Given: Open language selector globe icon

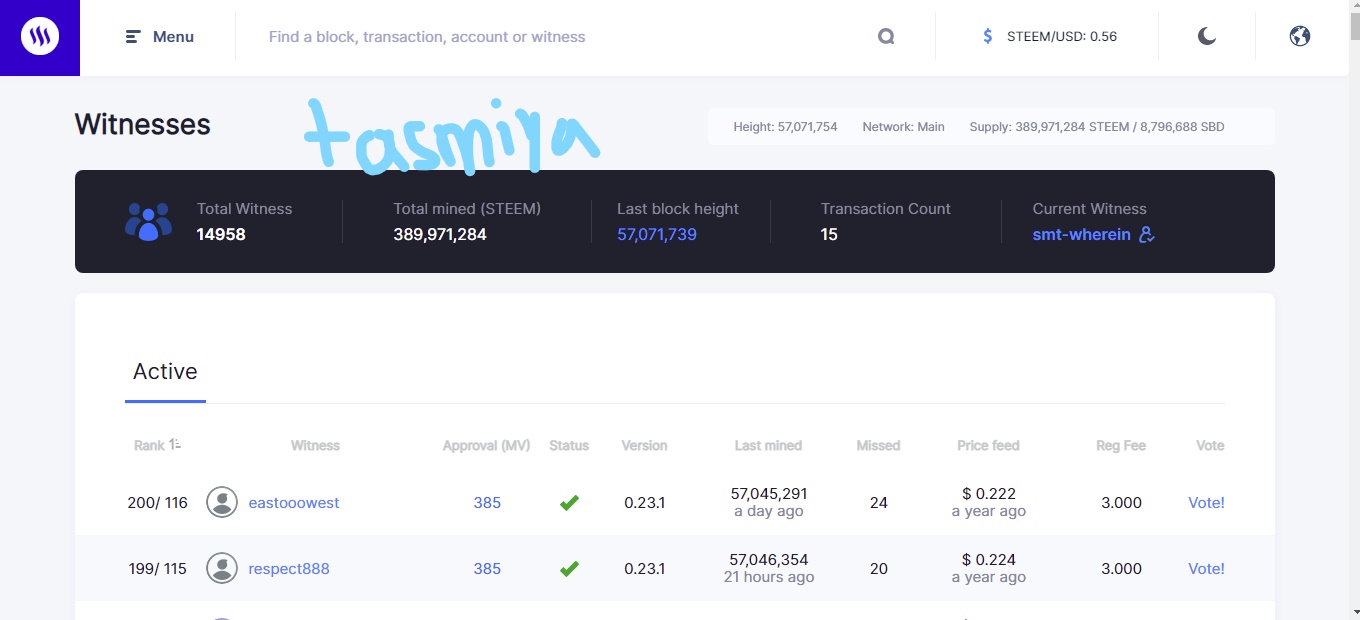Looking at the screenshot, I should pos(1300,37).
